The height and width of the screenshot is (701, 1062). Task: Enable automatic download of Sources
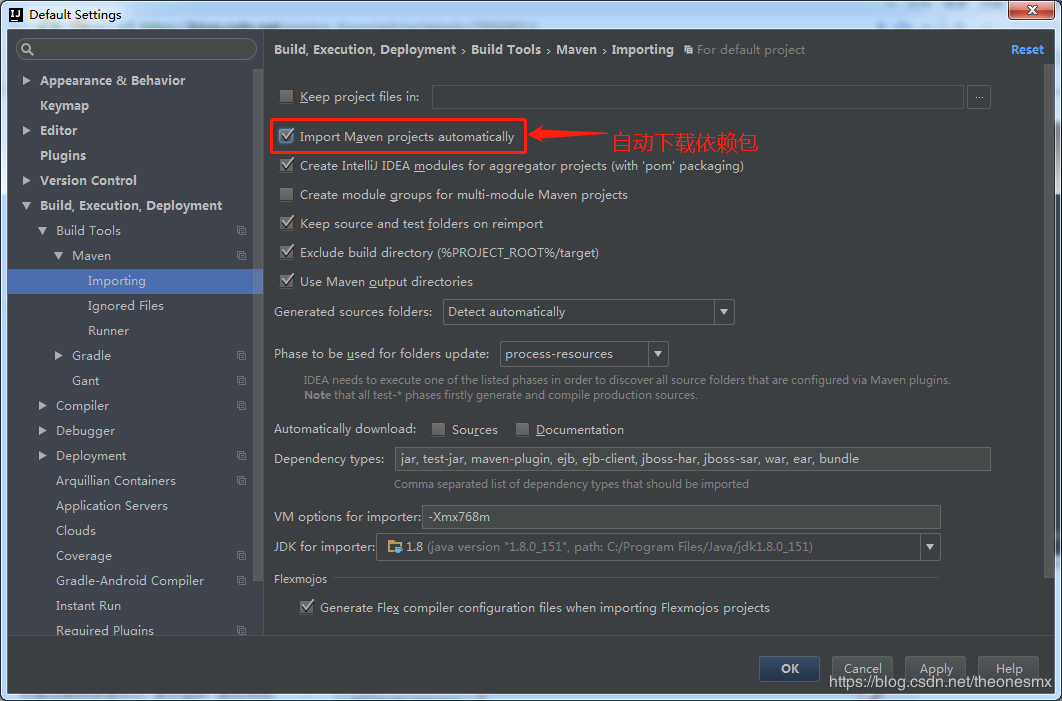(438, 429)
